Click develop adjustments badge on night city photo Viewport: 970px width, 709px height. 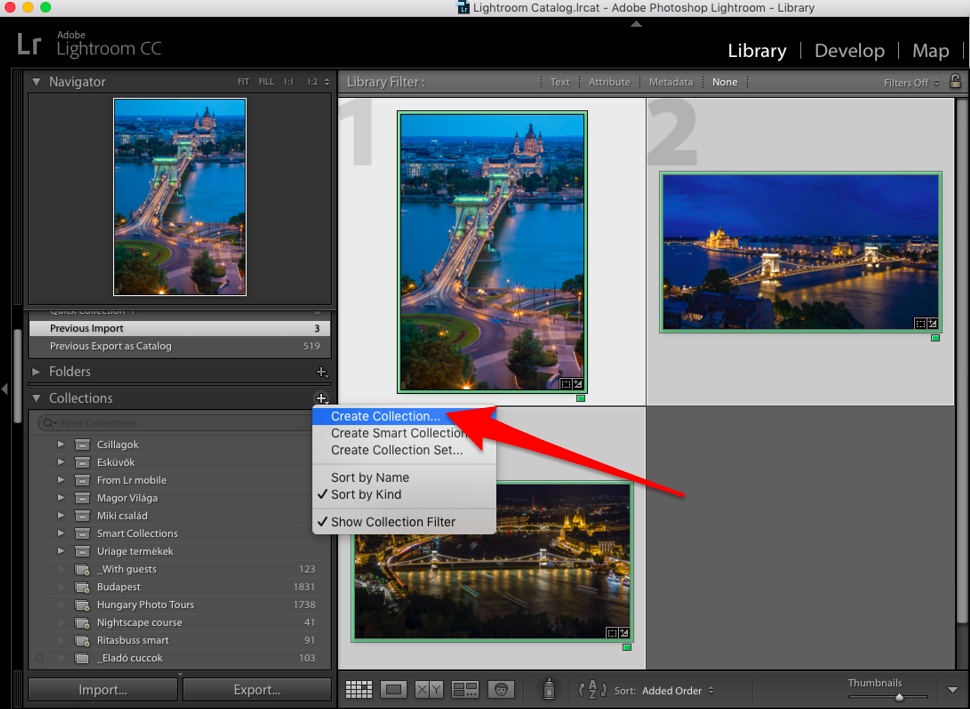point(624,633)
